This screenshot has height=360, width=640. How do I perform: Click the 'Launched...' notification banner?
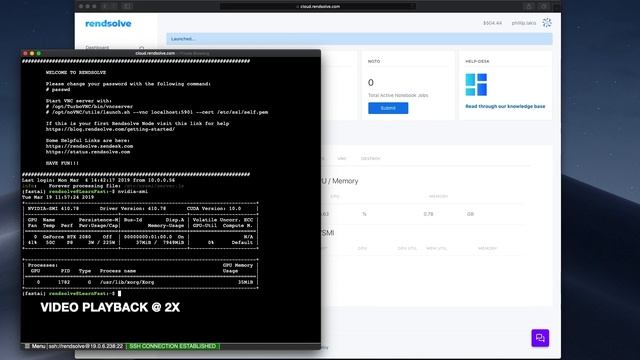click(359, 39)
